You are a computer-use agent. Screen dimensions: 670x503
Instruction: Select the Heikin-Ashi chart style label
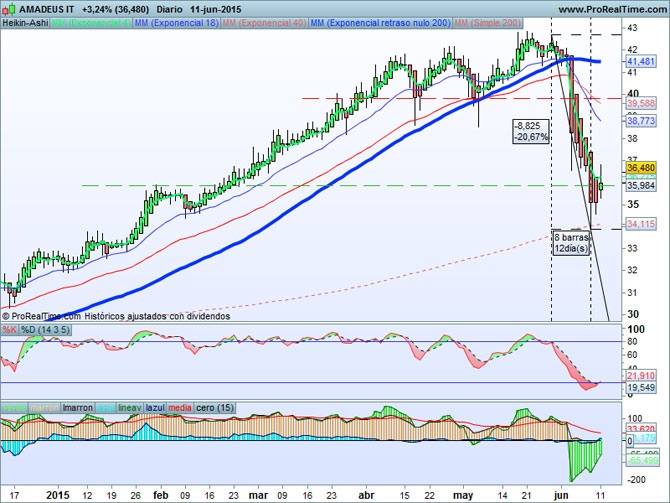(x=25, y=23)
